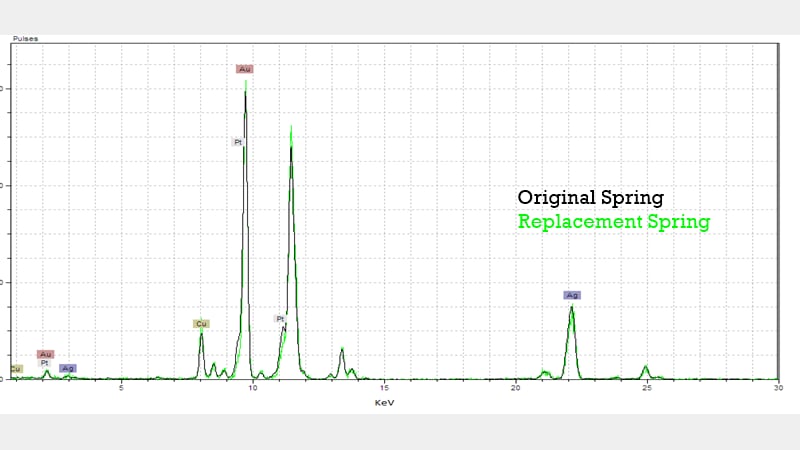Select the Cu label at the far-left axis edge
The image size is (800, 450).
coord(15,369)
